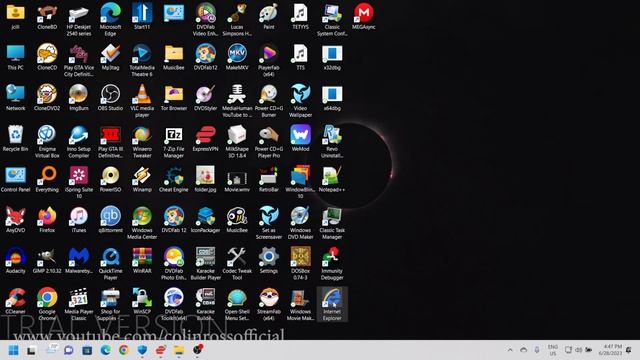Open the Paint desktop icon
This screenshot has height=360, width=640.
[269, 17]
